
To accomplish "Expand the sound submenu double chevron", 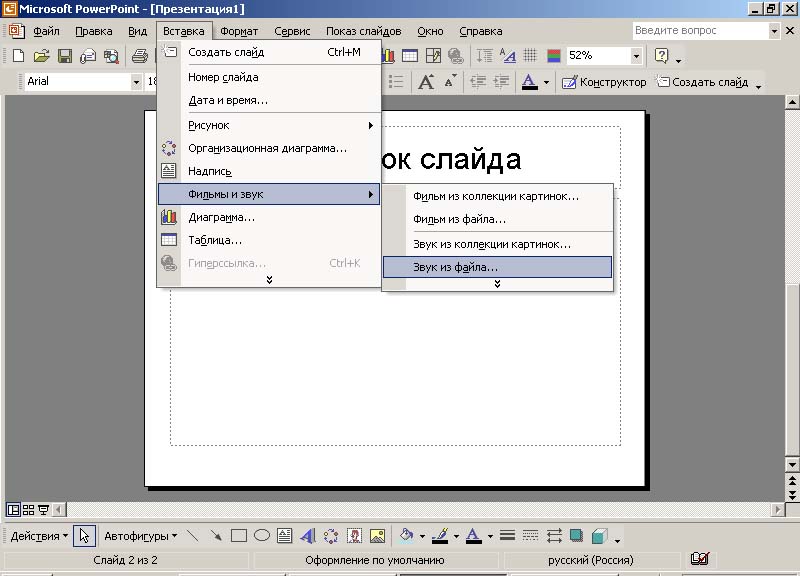I will pyautogui.click(x=497, y=284).
